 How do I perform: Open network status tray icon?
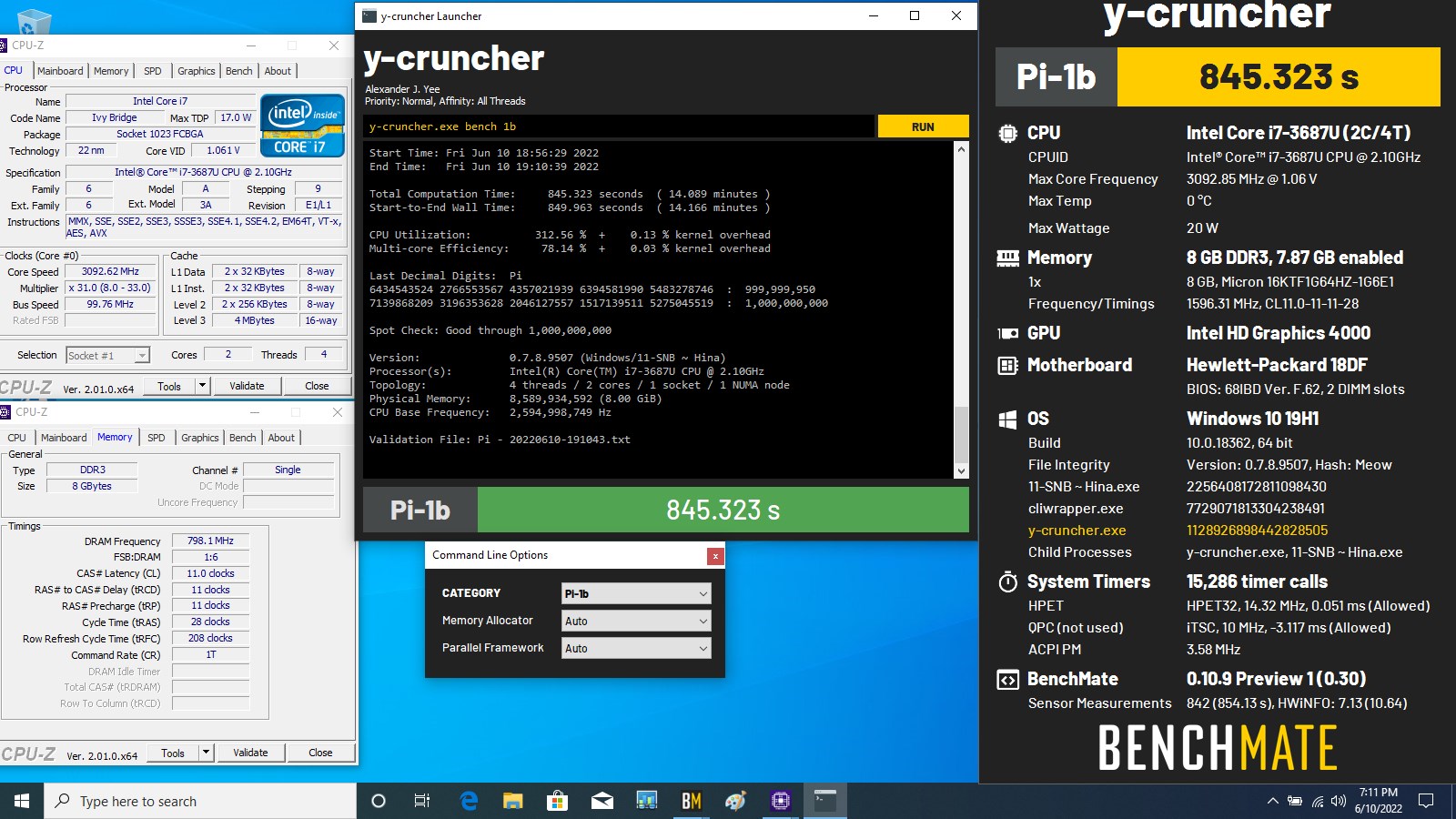[1317, 801]
